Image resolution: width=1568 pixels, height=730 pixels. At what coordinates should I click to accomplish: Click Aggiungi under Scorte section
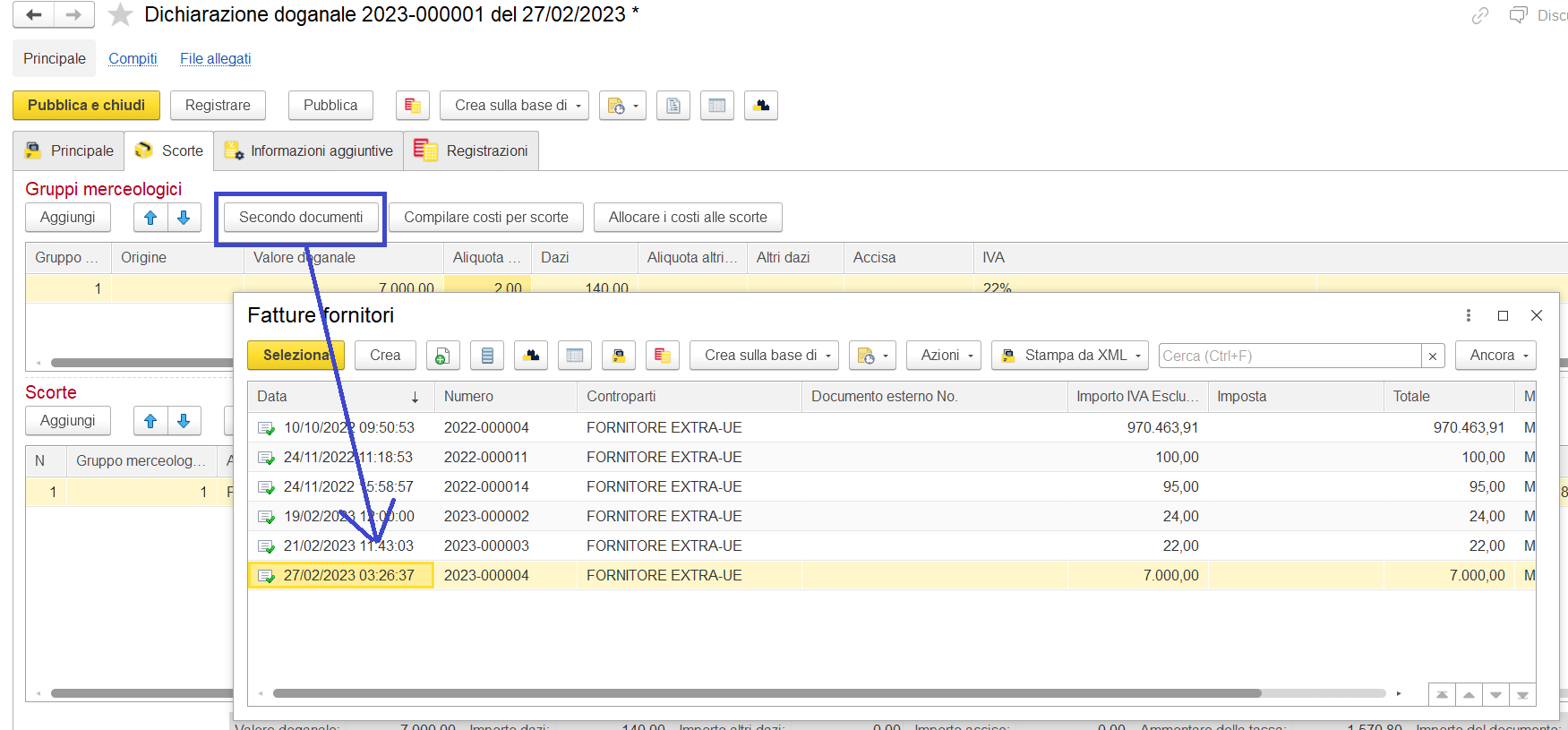[68, 420]
